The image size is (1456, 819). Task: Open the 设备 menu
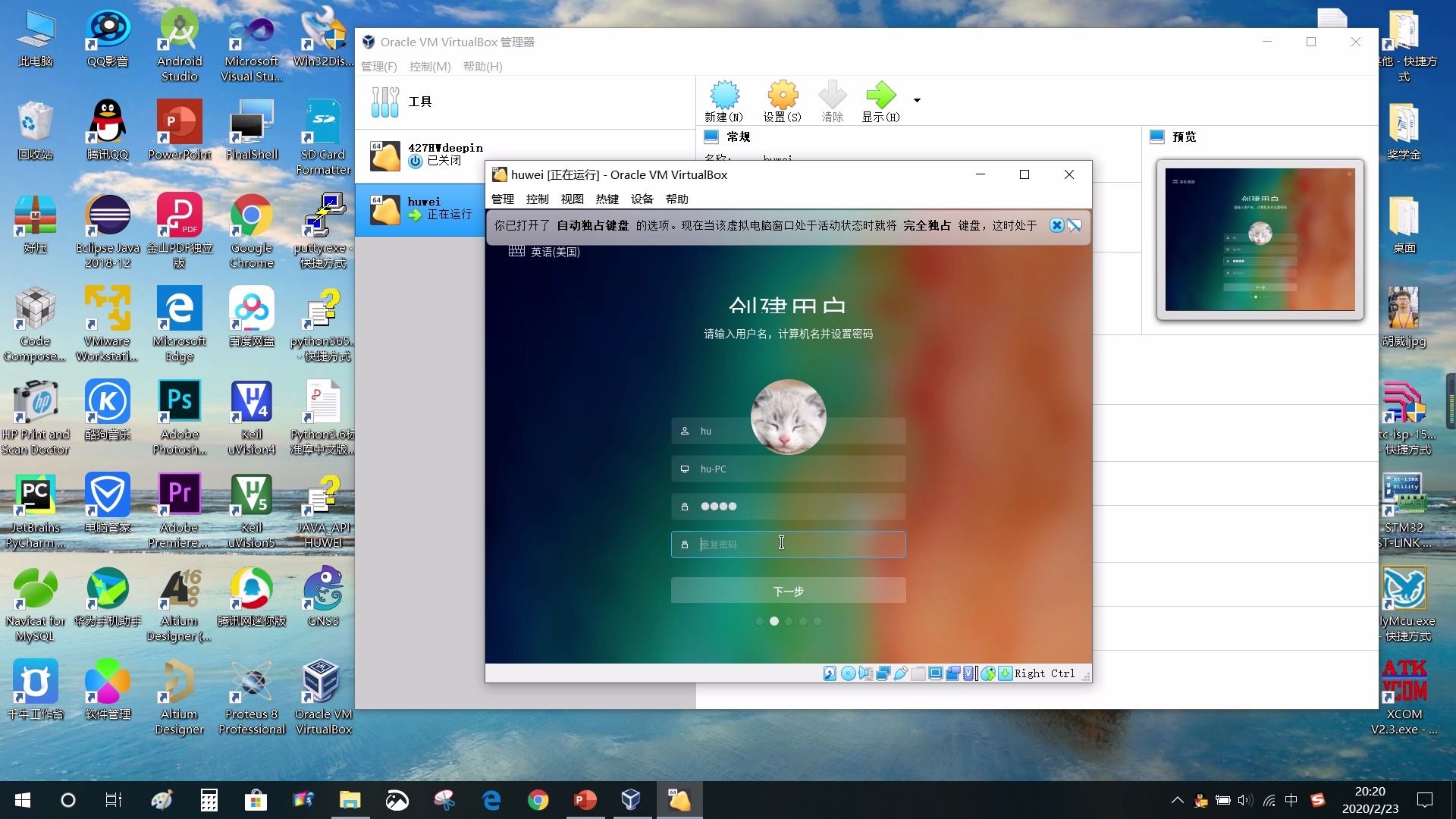point(642,199)
